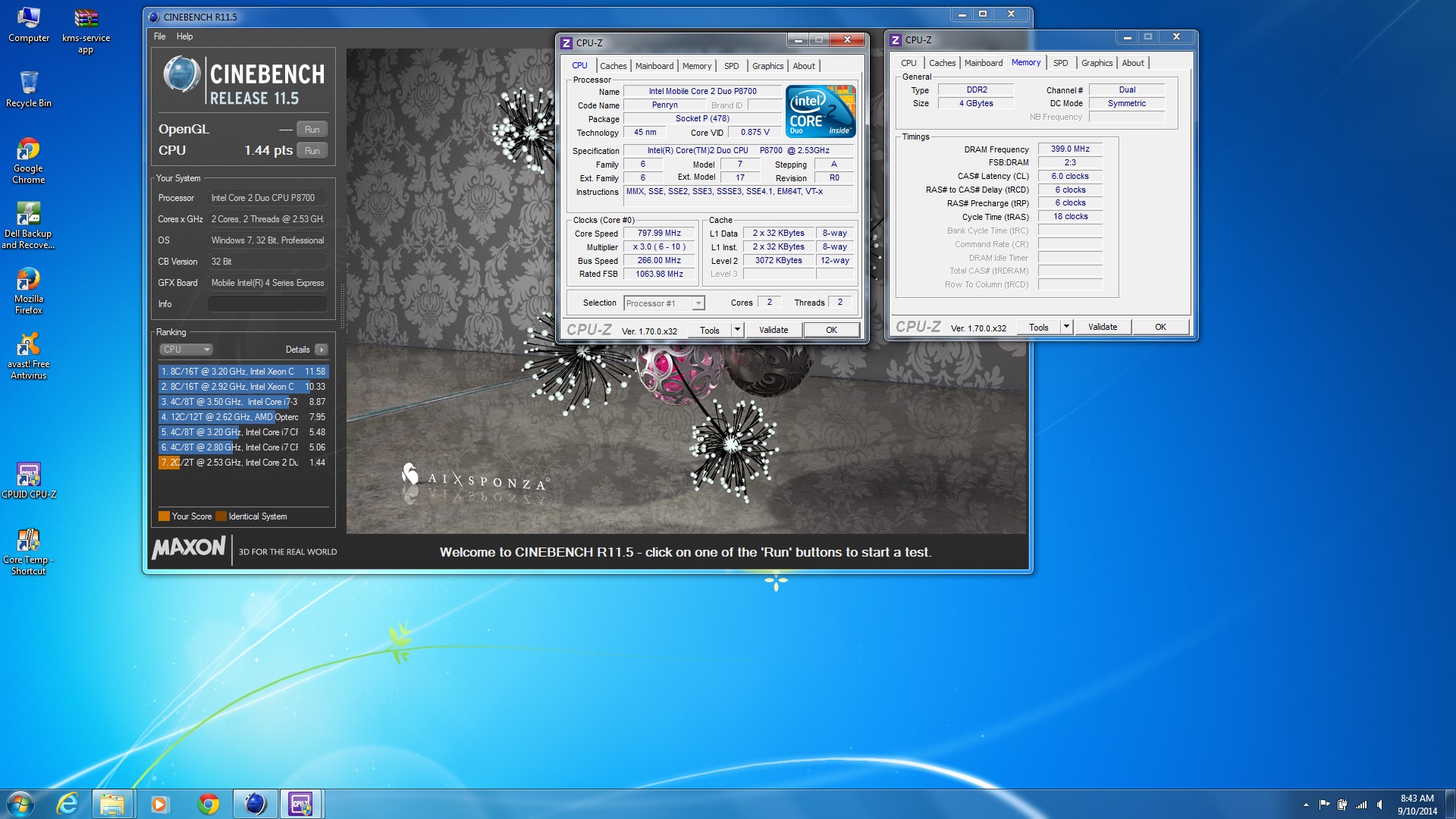Open Internet Explorer from taskbar

click(x=67, y=804)
